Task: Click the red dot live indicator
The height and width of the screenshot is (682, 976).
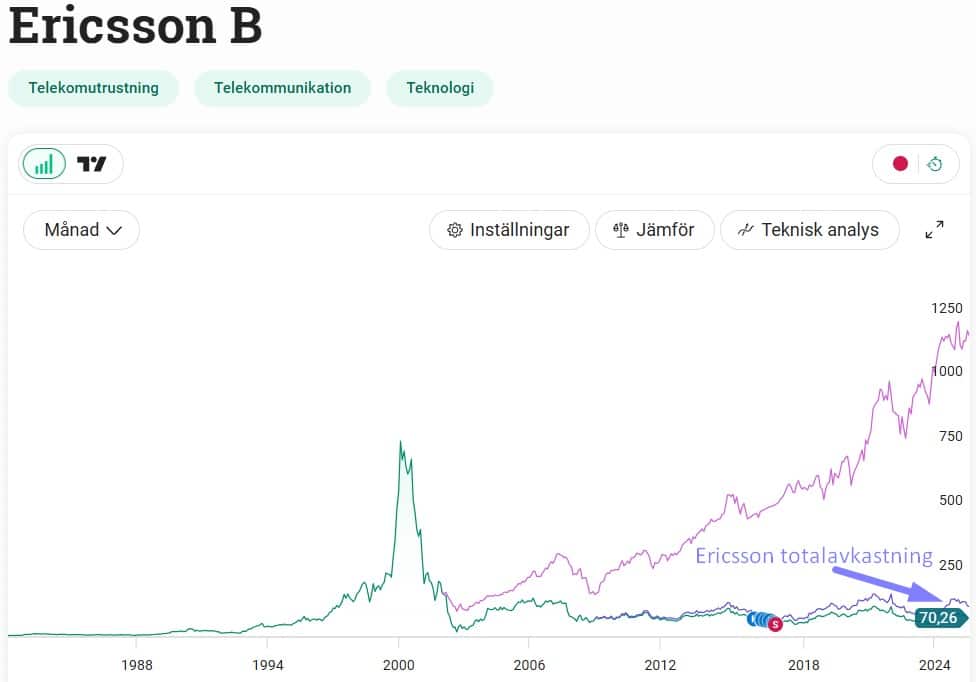Action: (899, 164)
